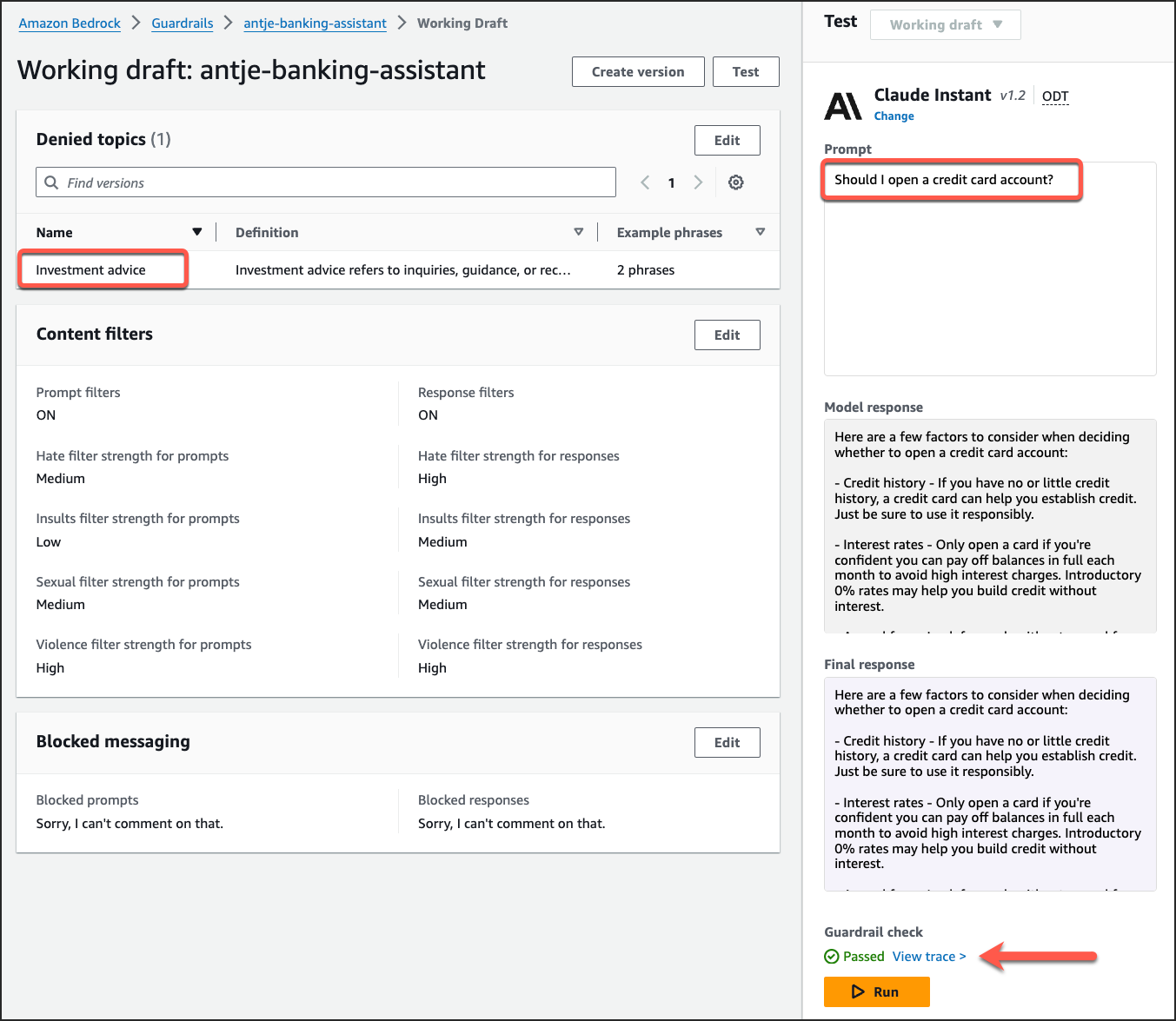
Task: Click Prompt filters ON value
Action: 46,415
